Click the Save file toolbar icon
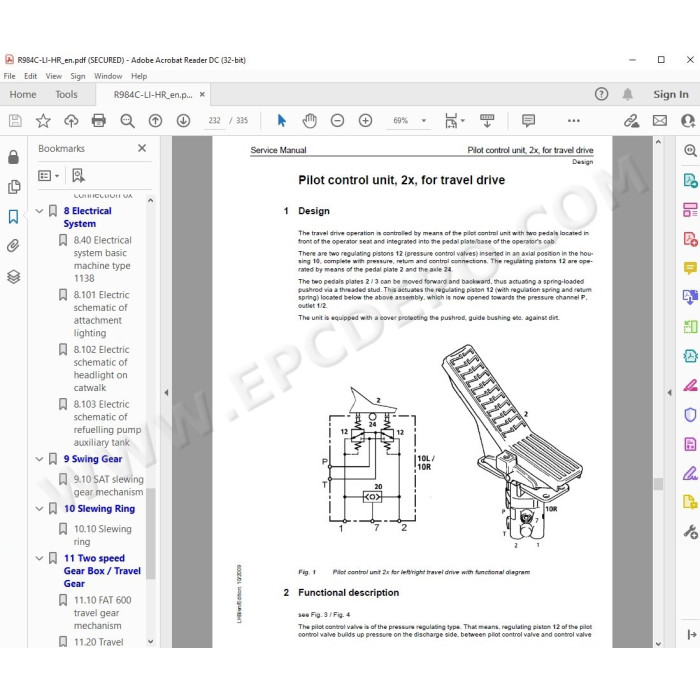 click(x=15, y=121)
